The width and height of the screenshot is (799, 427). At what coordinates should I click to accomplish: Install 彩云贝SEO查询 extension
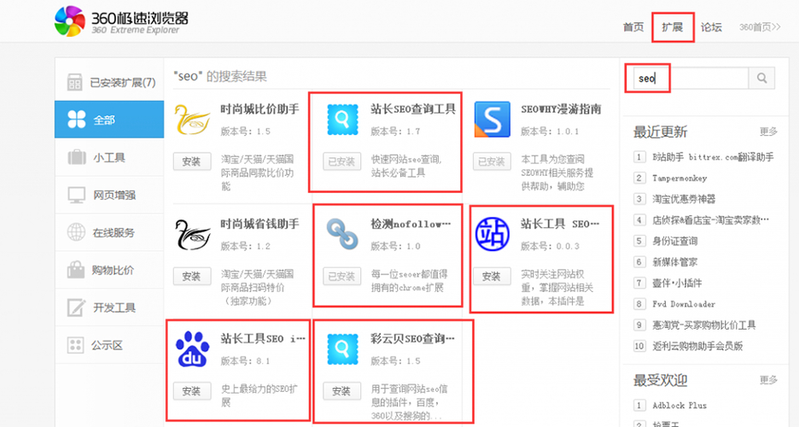[342, 391]
